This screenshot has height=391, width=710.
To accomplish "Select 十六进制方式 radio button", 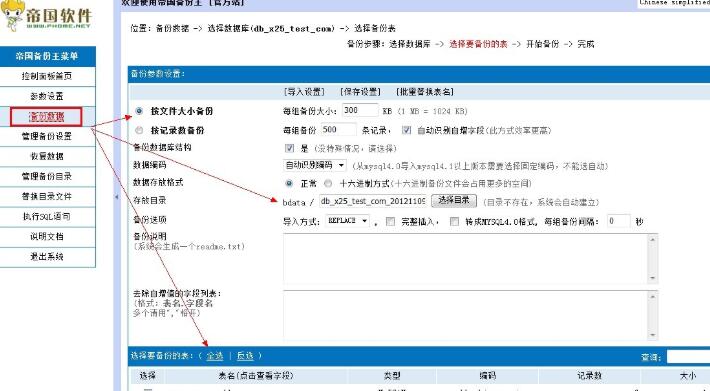I will tap(328, 183).
